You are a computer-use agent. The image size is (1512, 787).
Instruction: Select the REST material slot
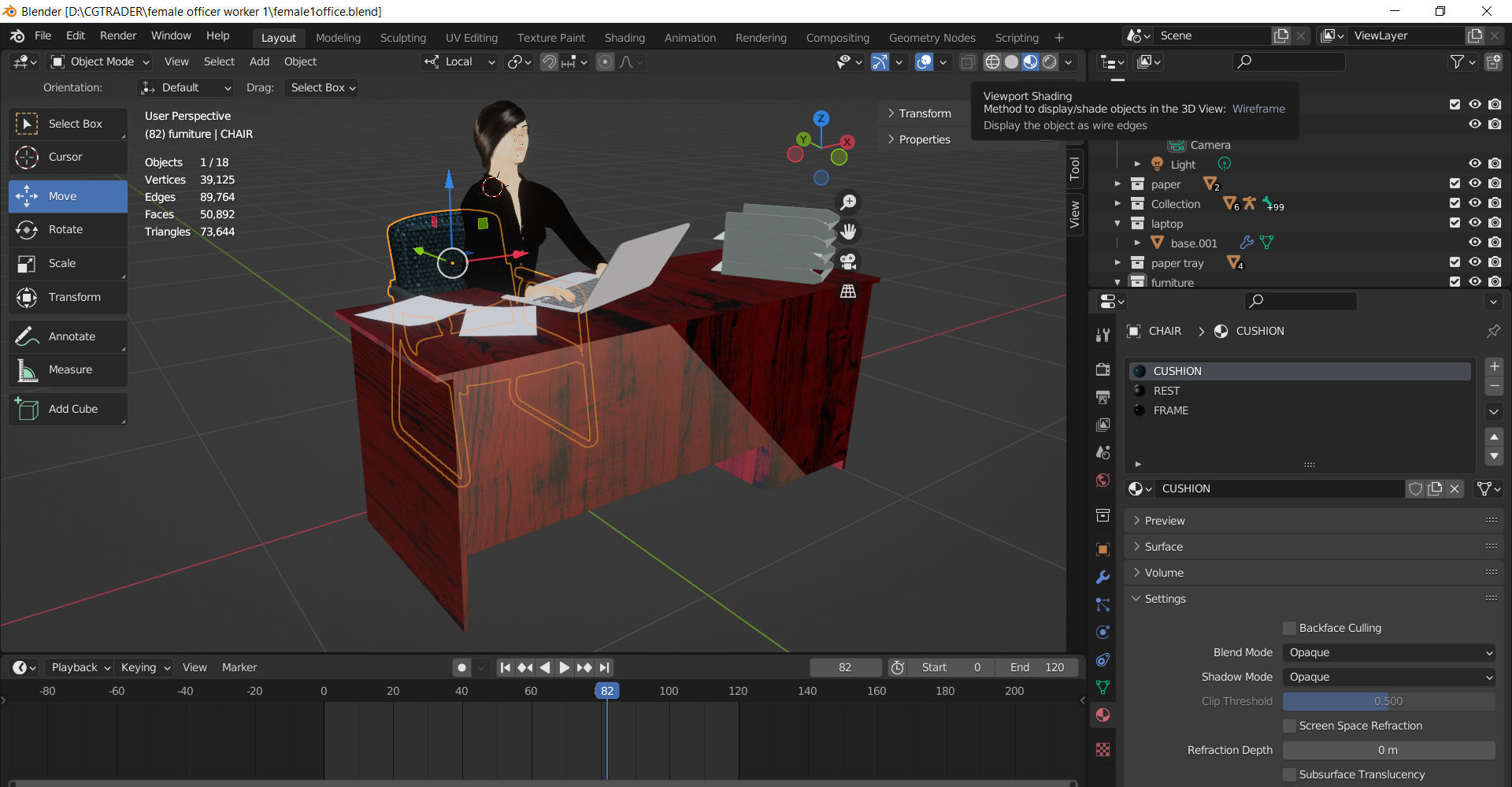[x=1299, y=391]
